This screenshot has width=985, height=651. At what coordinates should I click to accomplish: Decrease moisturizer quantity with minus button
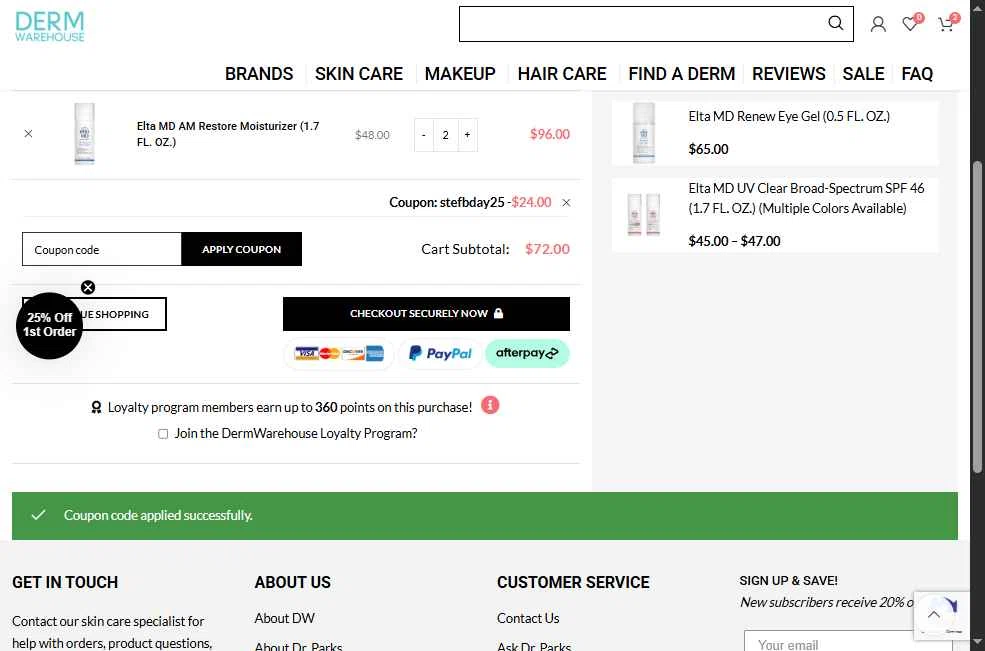pos(424,135)
